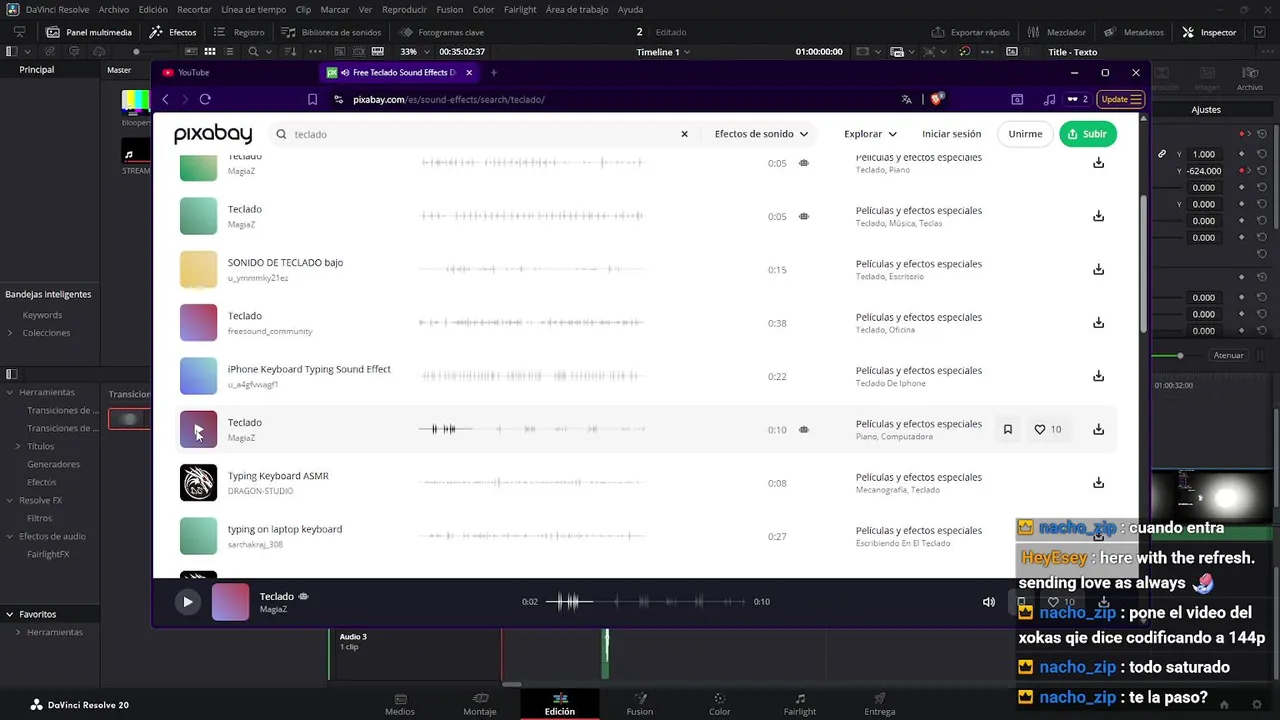This screenshot has width=1280, height=720.
Task: Open the Timeline 1 name dropdown
Action: click(664, 52)
